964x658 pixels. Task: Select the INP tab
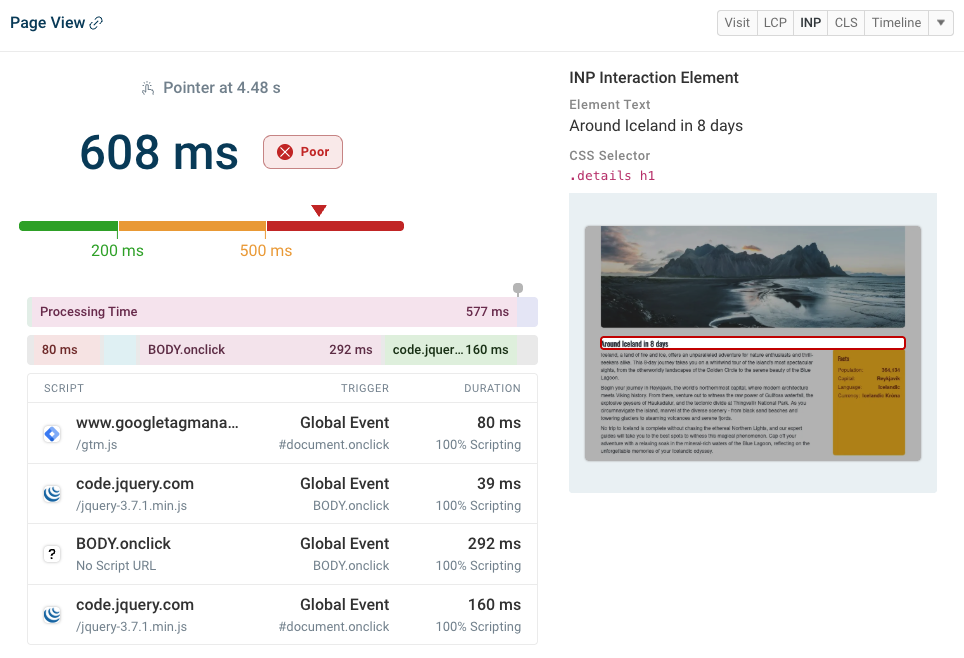pyautogui.click(x=810, y=22)
